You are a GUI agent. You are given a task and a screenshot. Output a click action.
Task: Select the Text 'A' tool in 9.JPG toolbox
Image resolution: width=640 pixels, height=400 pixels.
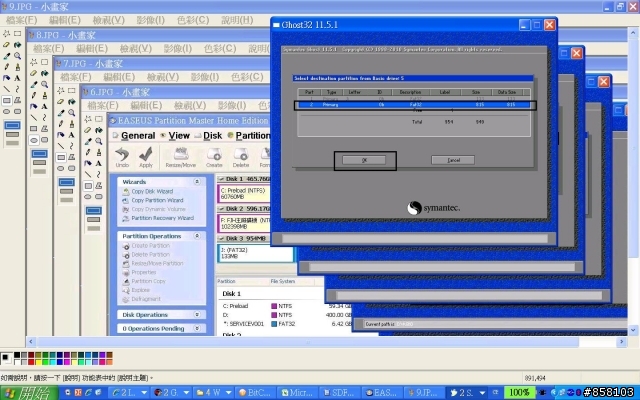pyautogui.click(x=18, y=78)
